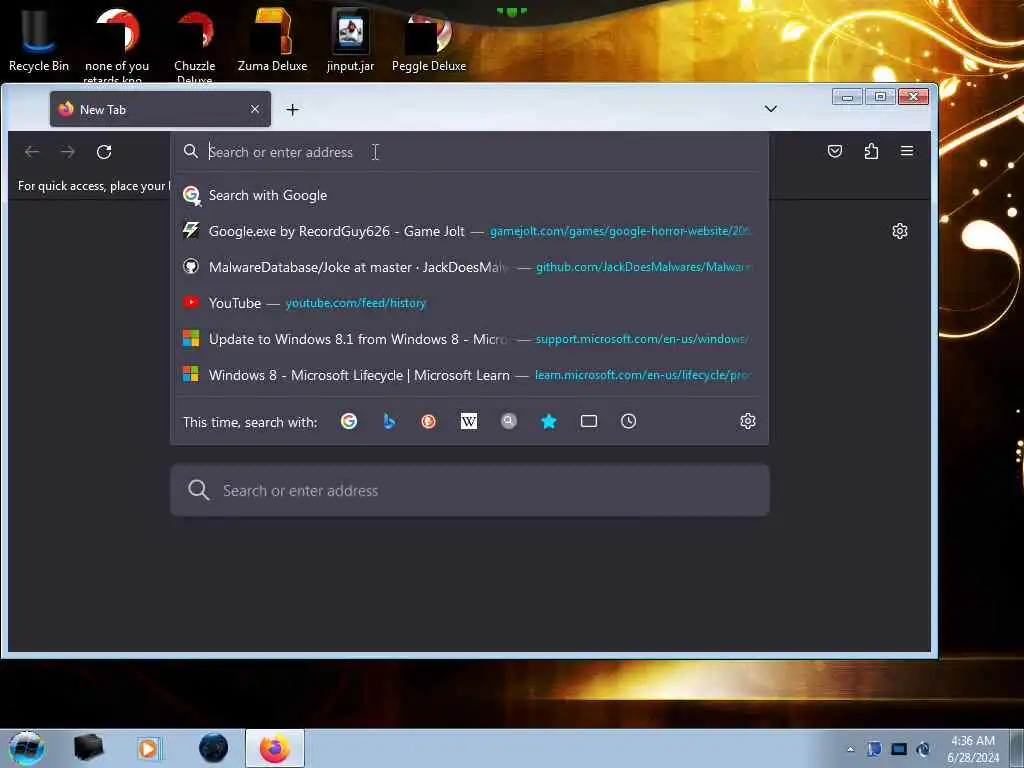
Task: Click the new tab page search box
Action: point(470,490)
